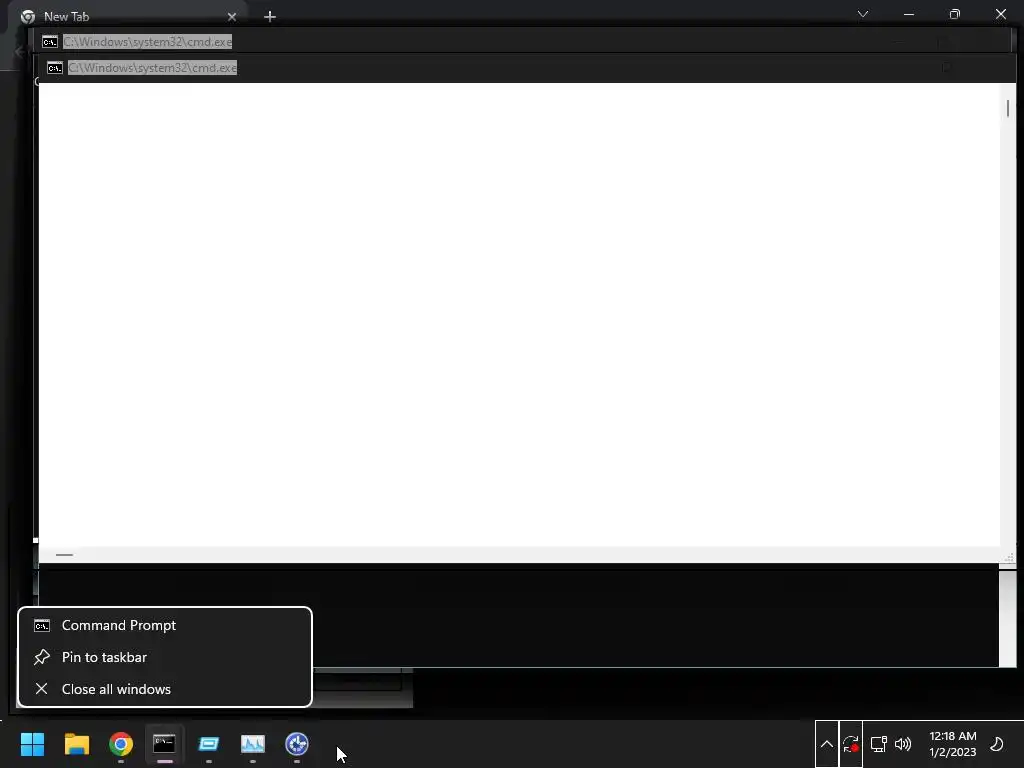Click the lower cmd.exe window title icon
This screenshot has height=768, width=1024.
pyautogui.click(x=55, y=68)
